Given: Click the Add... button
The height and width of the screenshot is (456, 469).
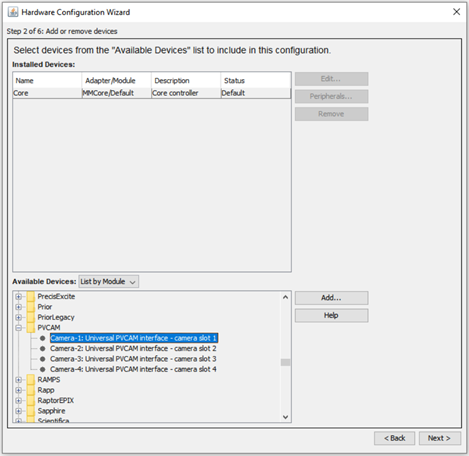Looking at the screenshot, I should click(331, 298).
